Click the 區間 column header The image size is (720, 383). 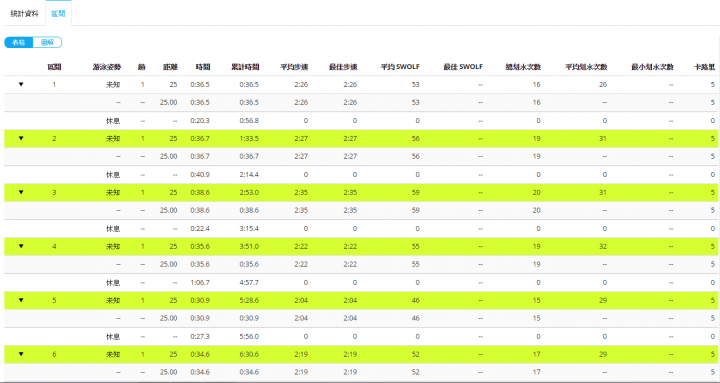[x=54, y=67]
